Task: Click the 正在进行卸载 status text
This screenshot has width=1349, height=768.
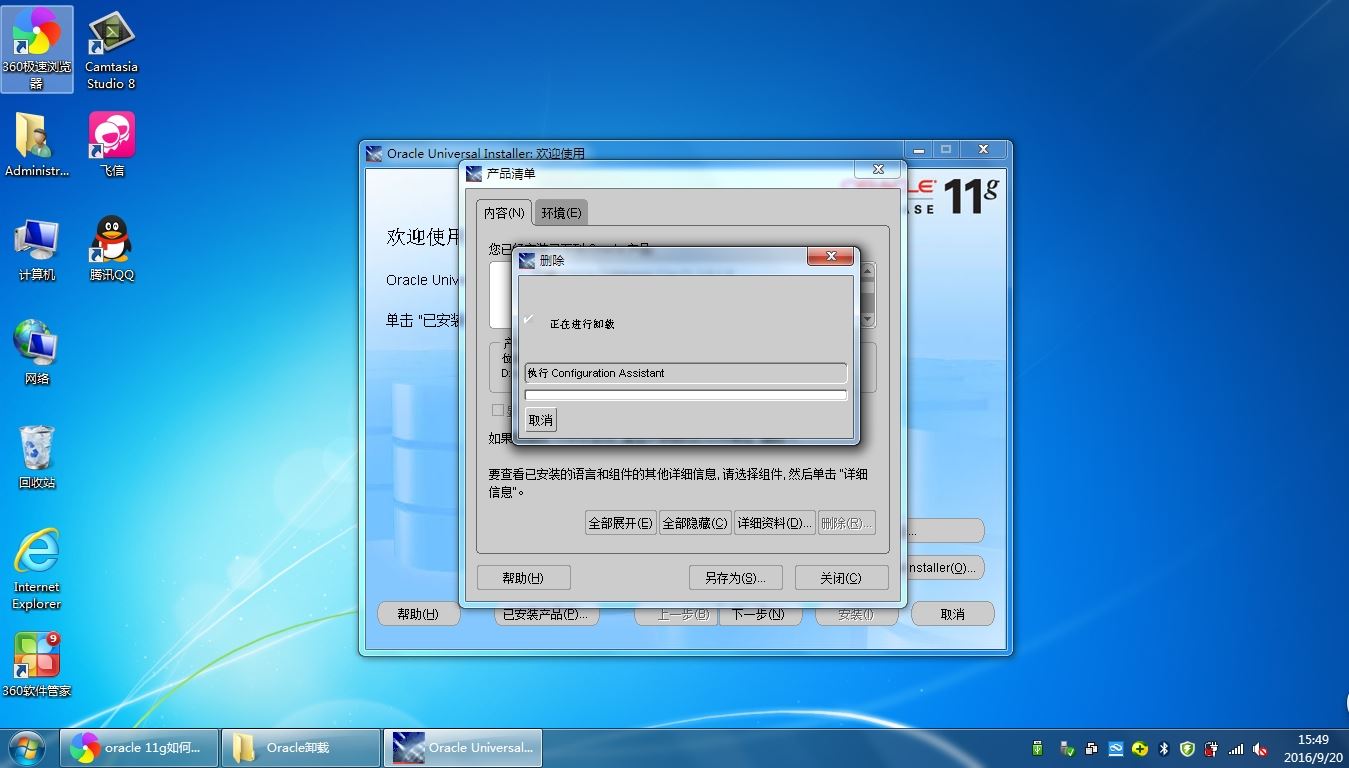Action: pos(582,324)
